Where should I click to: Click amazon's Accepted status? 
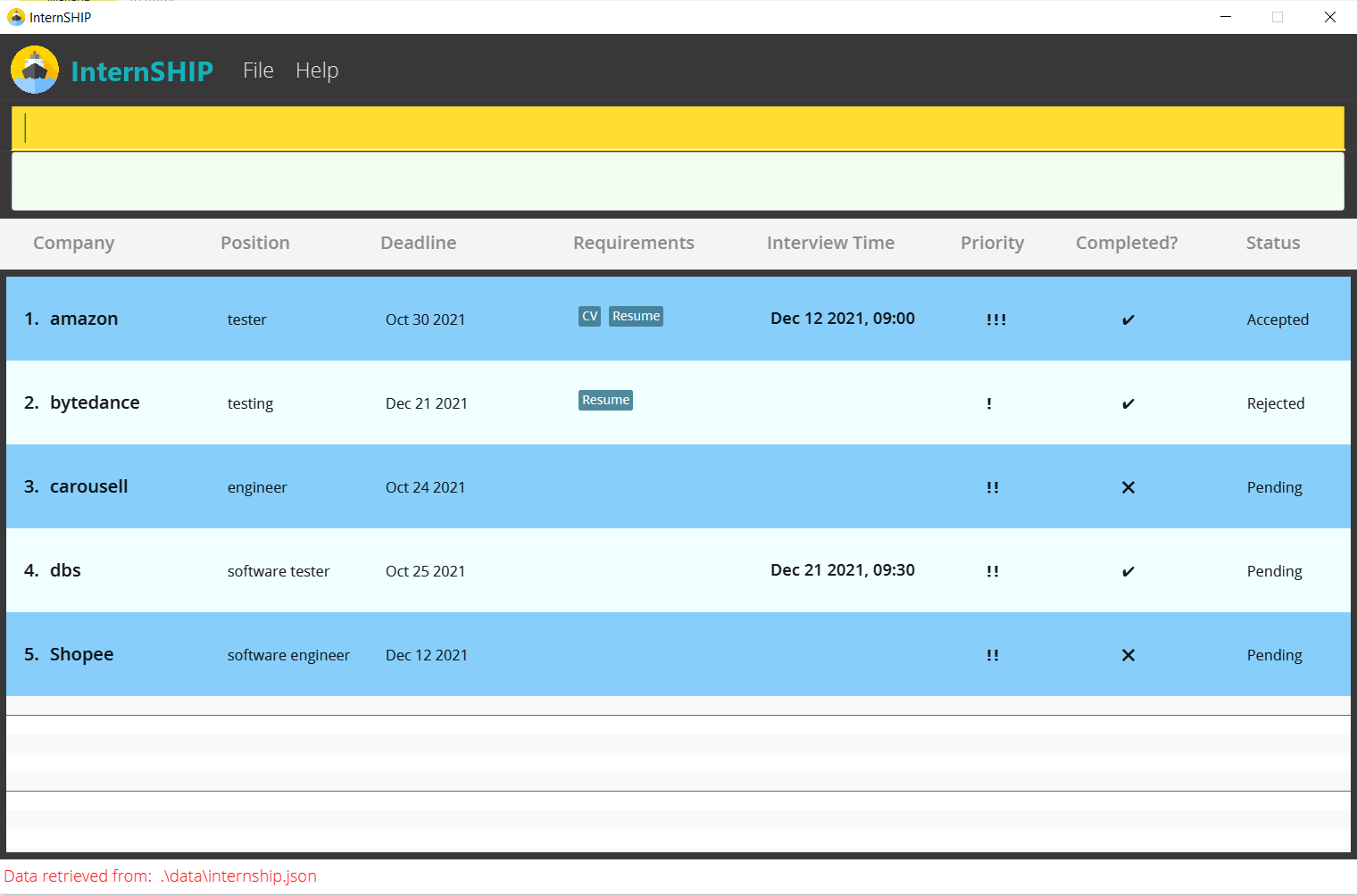[1278, 319]
